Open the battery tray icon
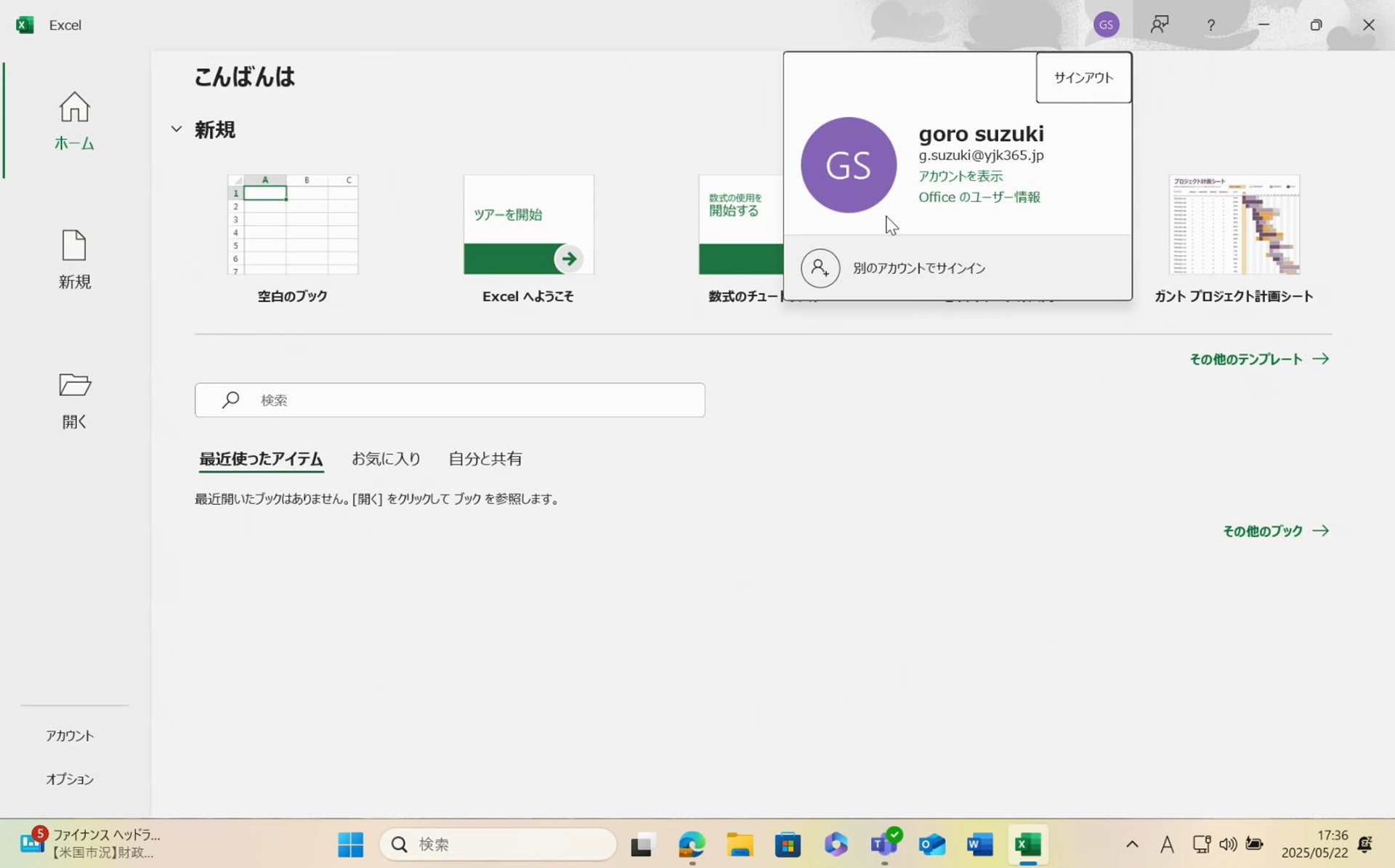The height and width of the screenshot is (868, 1395). 1254,844
